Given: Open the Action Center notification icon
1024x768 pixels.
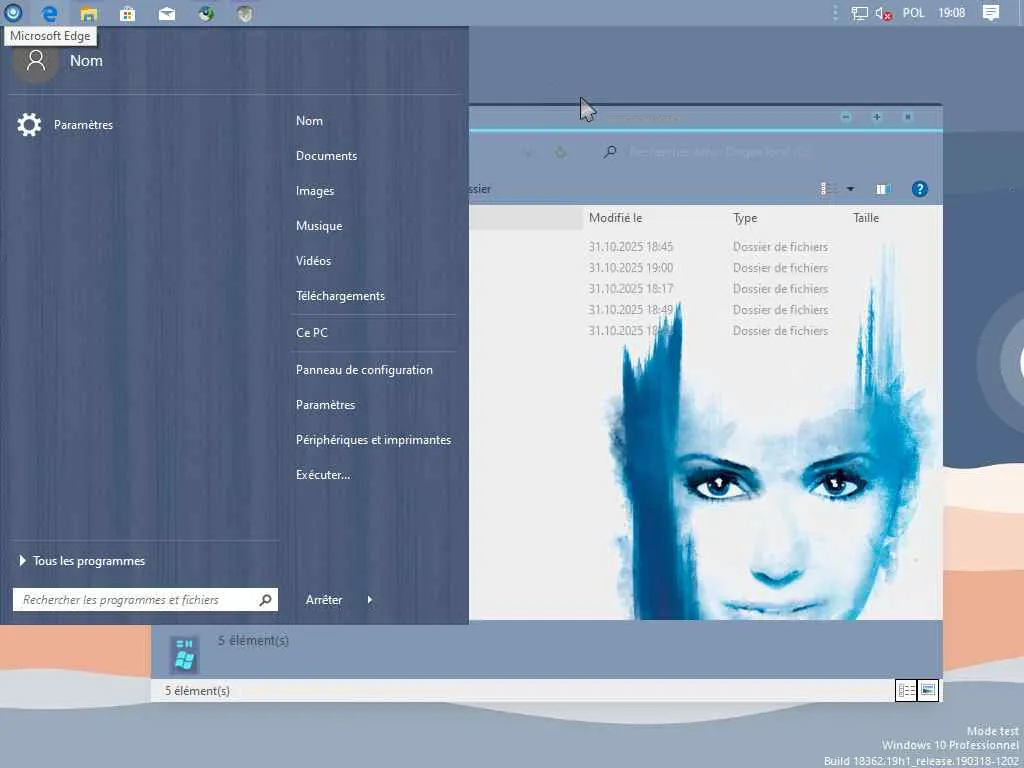Looking at the screenshot, I should point(991,13).
